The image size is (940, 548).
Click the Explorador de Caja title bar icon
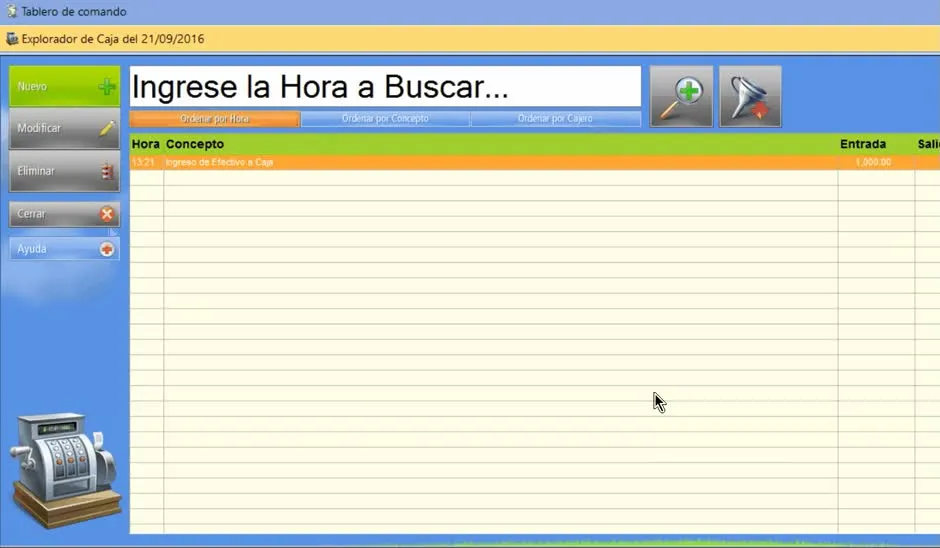pos(12,39)
